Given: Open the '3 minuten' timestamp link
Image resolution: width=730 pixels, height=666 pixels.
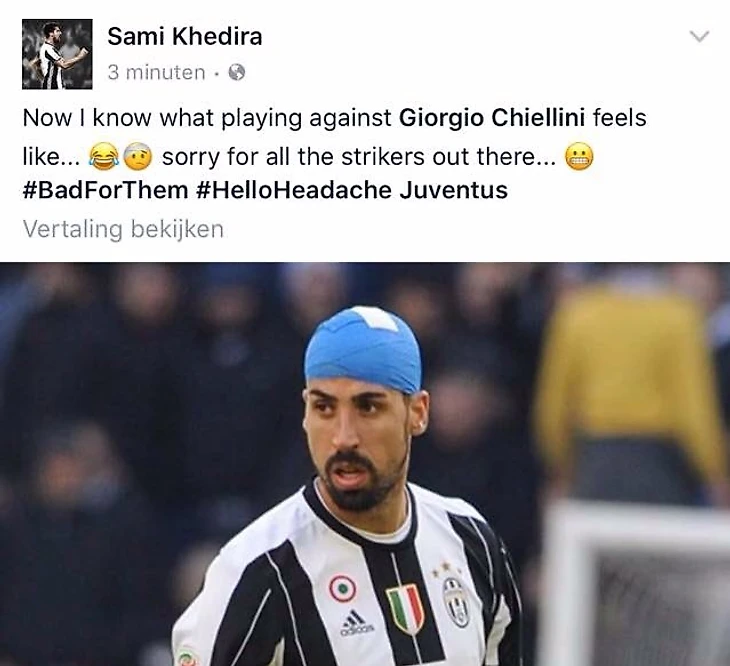Looking at the screenshot, I should point(156,73).
